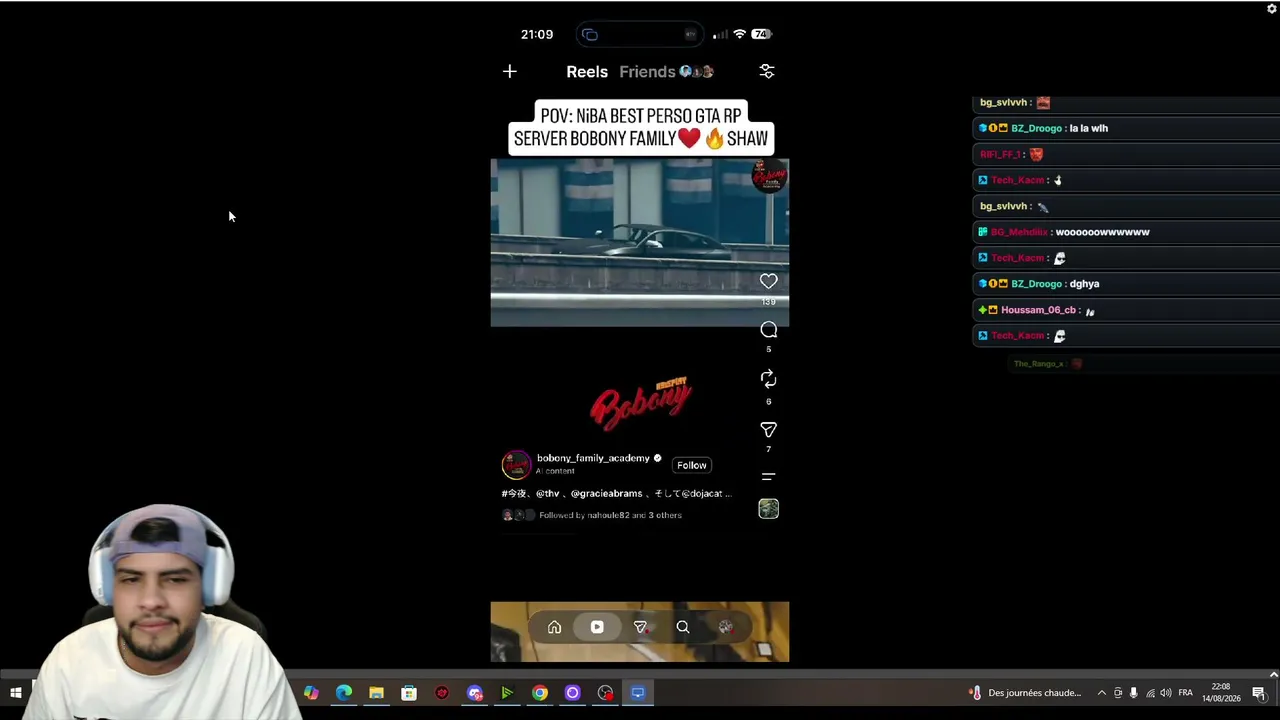
Task: Open comments with the speech bubble icon
Action: [x=768, y=330]
